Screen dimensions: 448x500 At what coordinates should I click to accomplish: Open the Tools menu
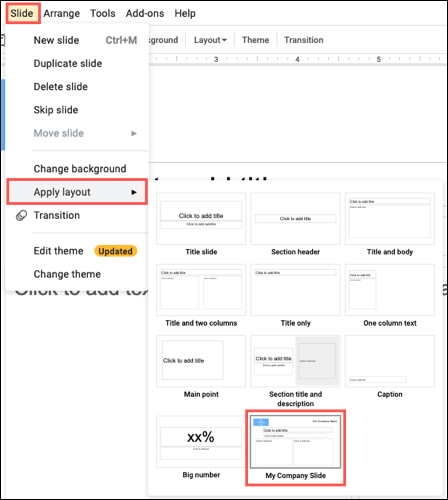pyautogui.click(x=103, y=13)
